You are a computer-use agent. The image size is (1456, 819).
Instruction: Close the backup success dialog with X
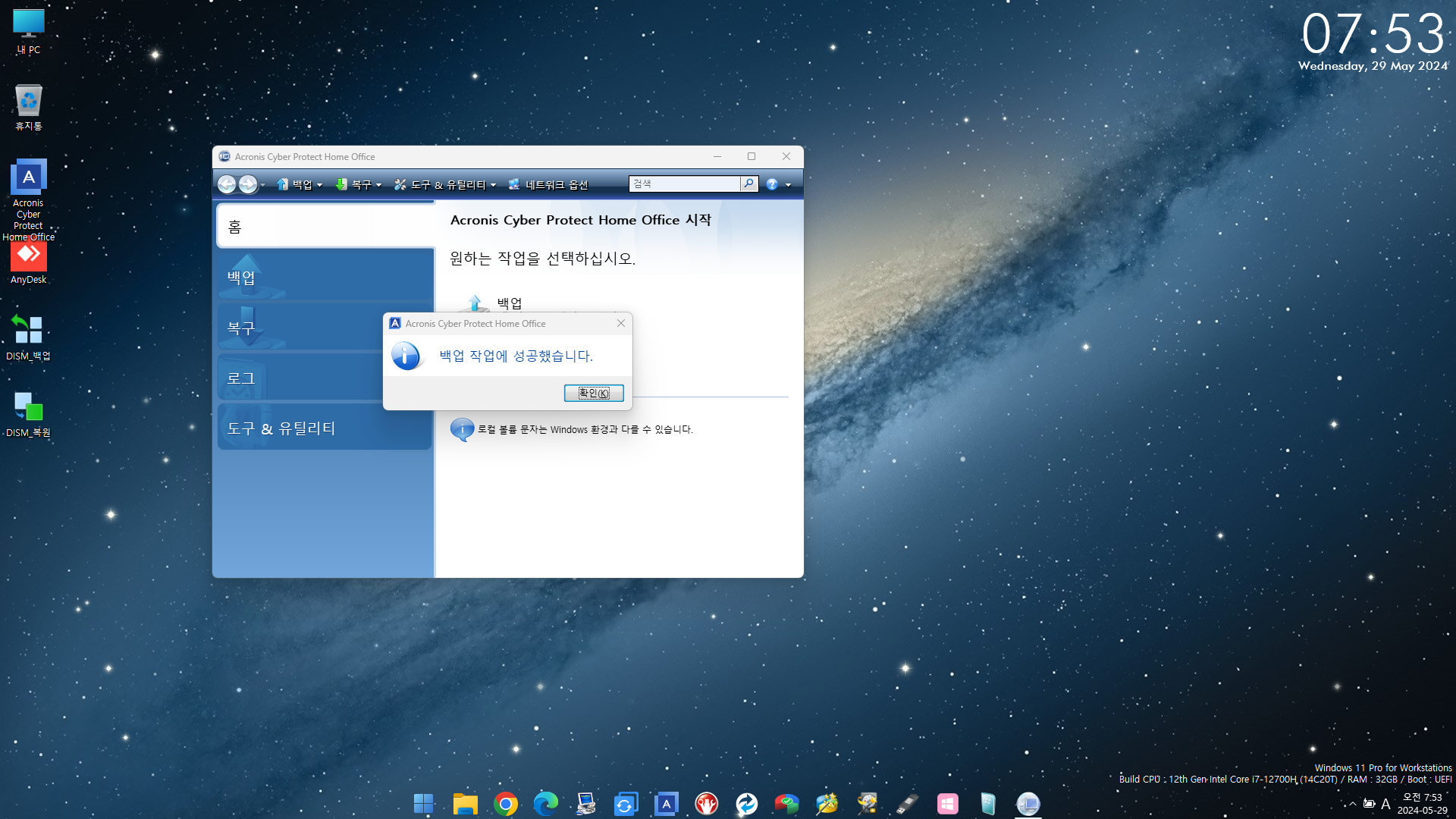(x=621, y=323)
